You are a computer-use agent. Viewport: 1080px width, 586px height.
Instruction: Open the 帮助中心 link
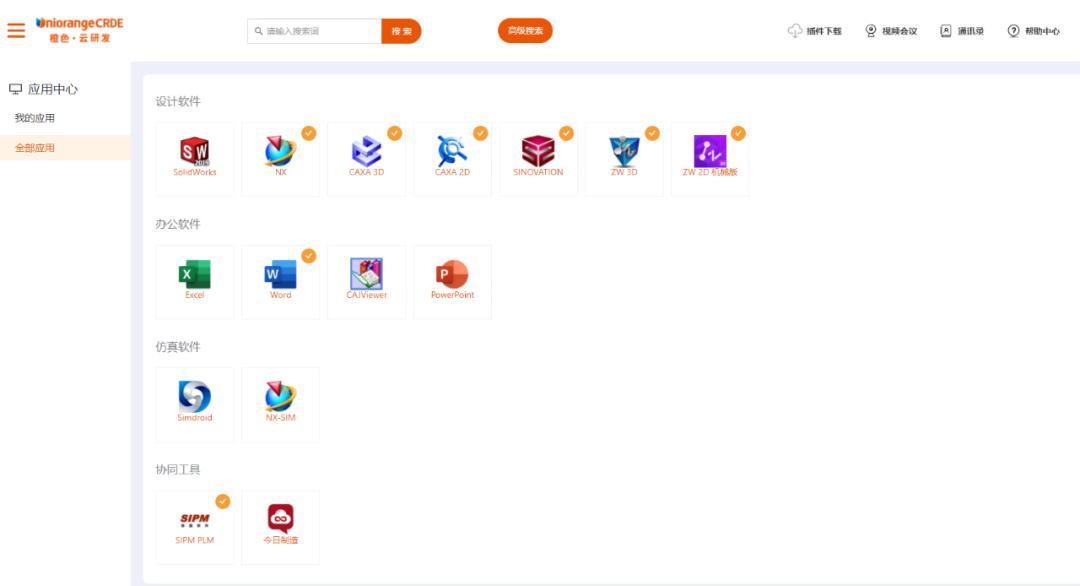click(1042, 31)
